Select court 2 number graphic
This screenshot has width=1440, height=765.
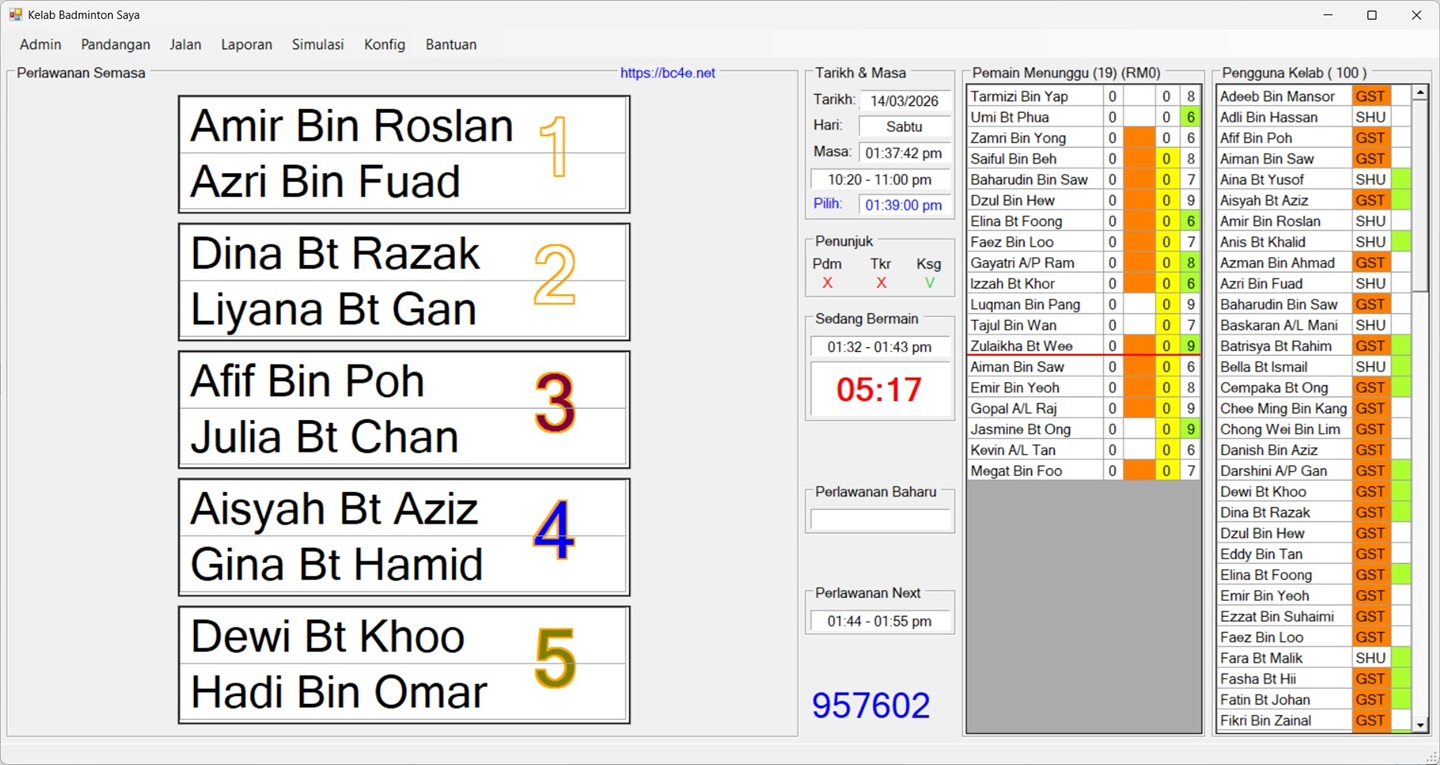(554, 275)
